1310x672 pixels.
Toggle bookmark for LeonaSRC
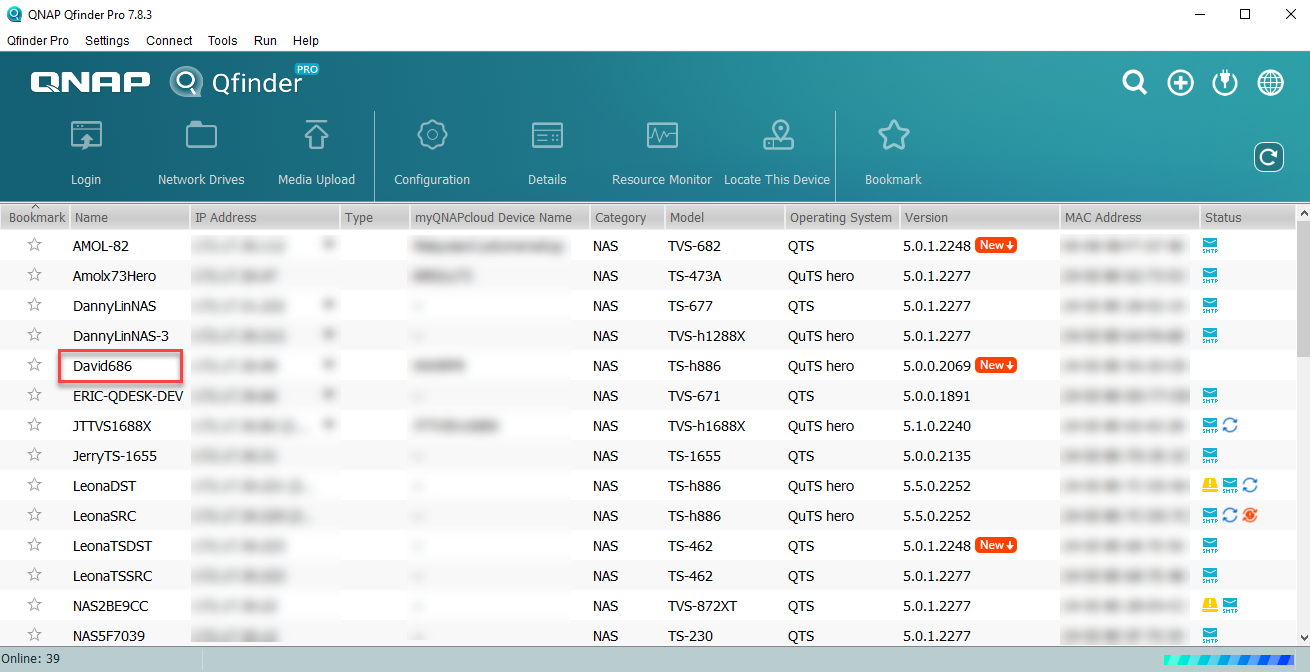(35, 515)
